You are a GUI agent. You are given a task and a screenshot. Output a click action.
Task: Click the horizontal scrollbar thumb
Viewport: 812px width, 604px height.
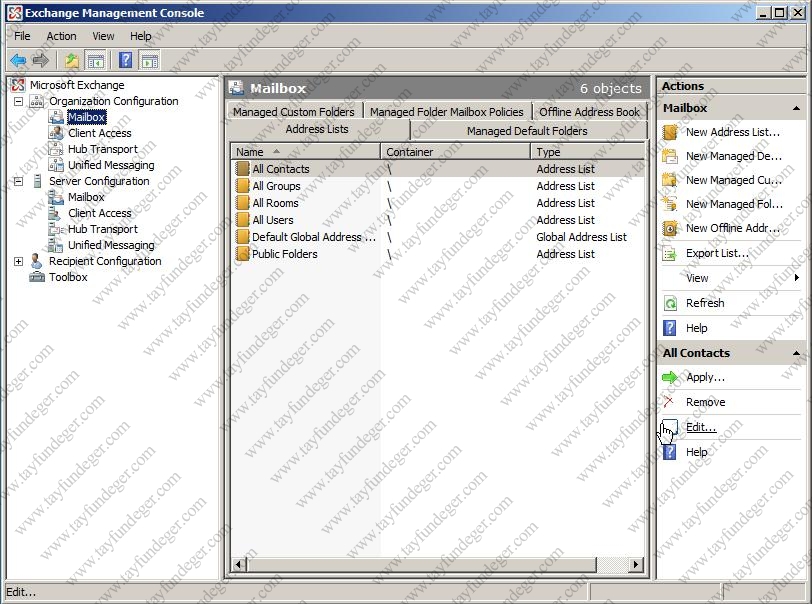point(422,564)
